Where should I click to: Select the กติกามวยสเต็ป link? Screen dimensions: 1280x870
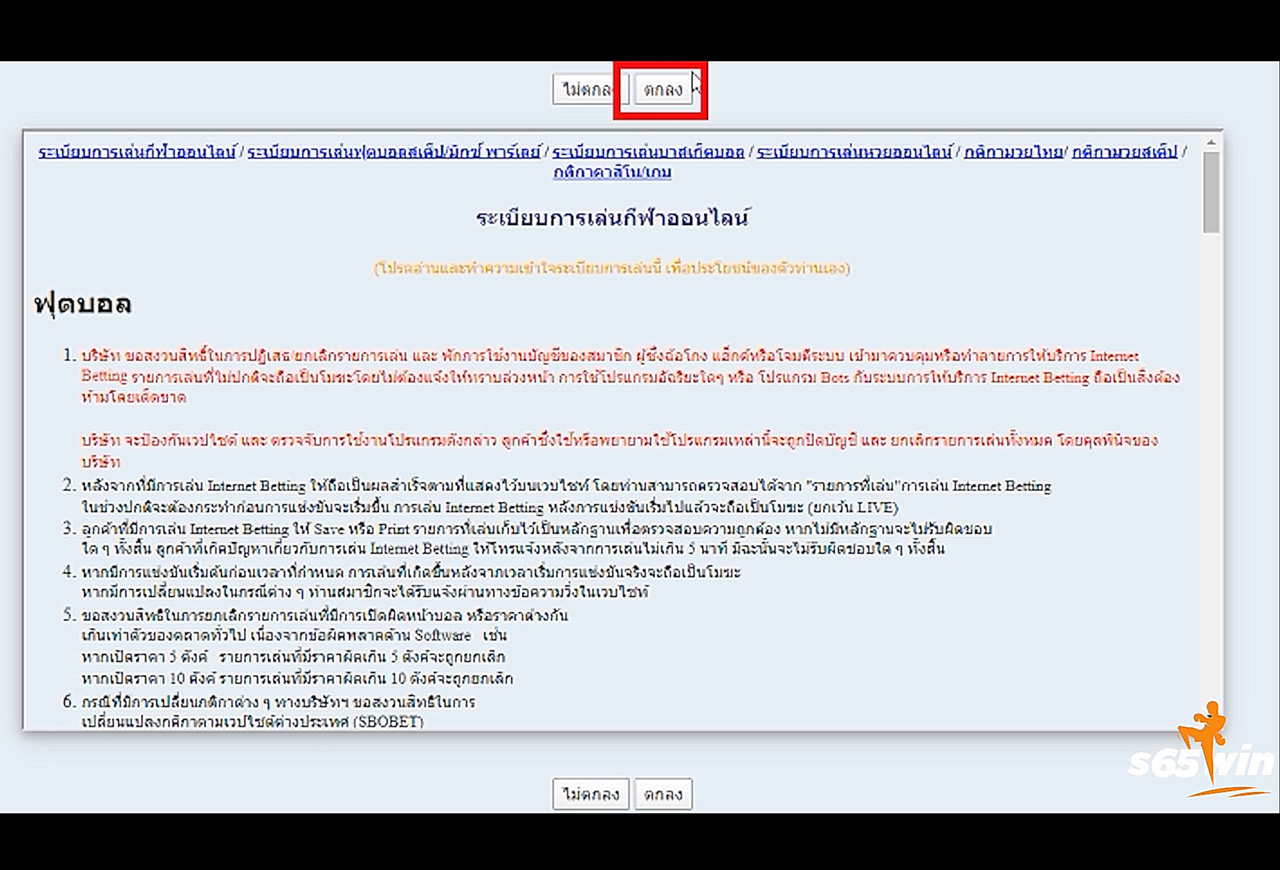click(1124, 152)
